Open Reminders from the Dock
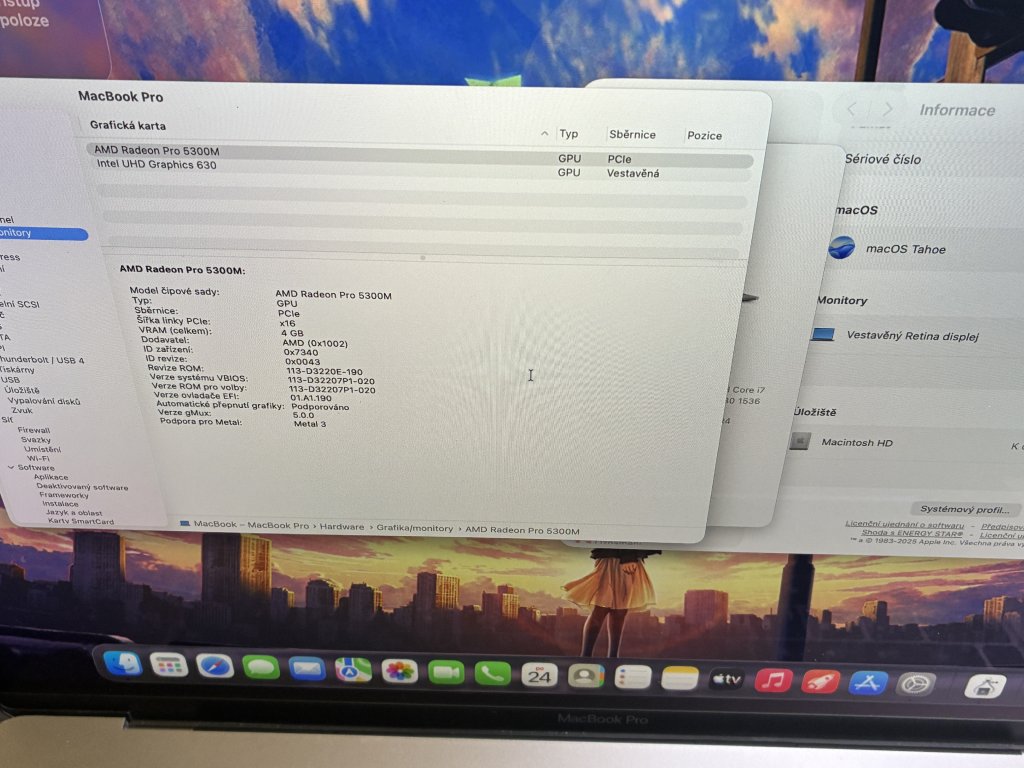This screenshot has width=1024, height=768. (633, 678)
